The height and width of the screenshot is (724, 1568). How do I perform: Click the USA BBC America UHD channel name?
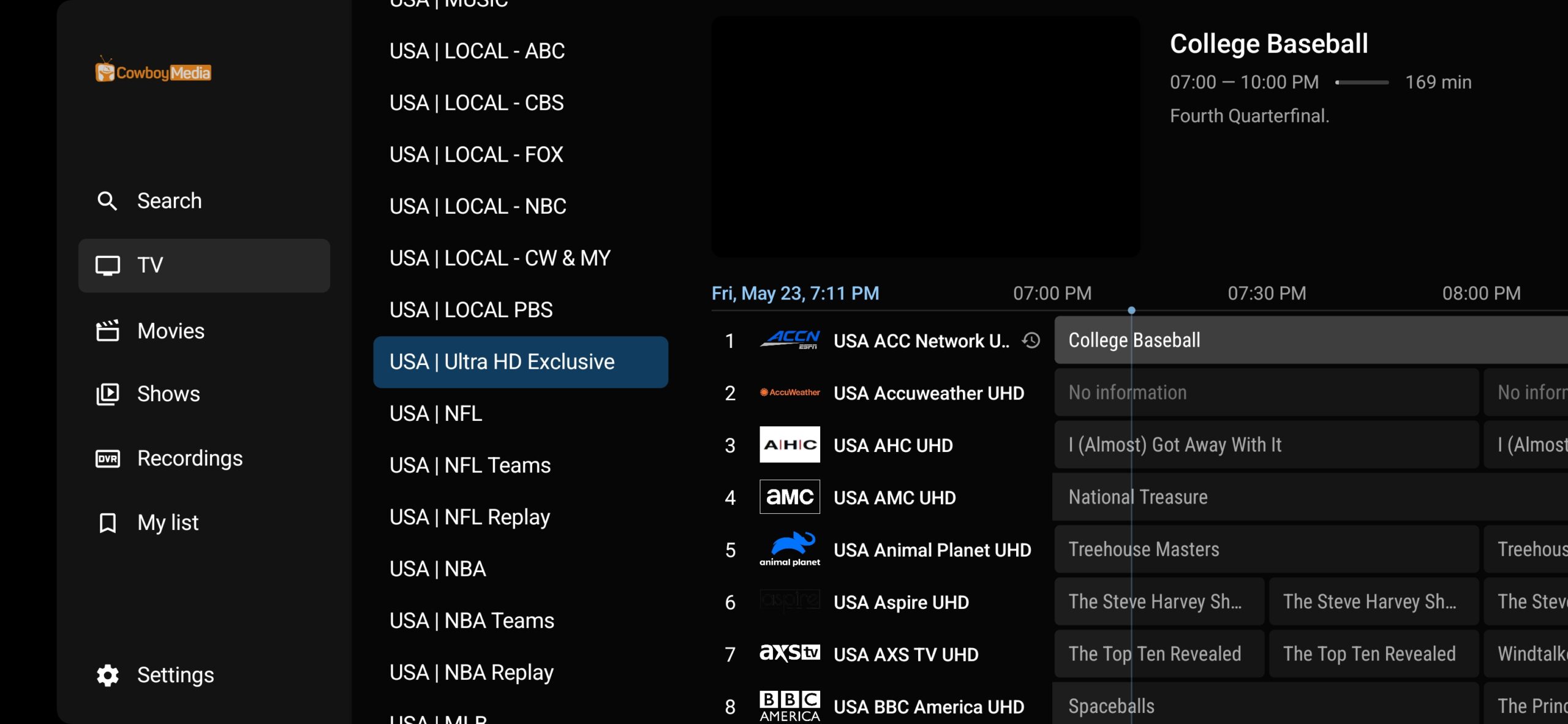[929, 707]
